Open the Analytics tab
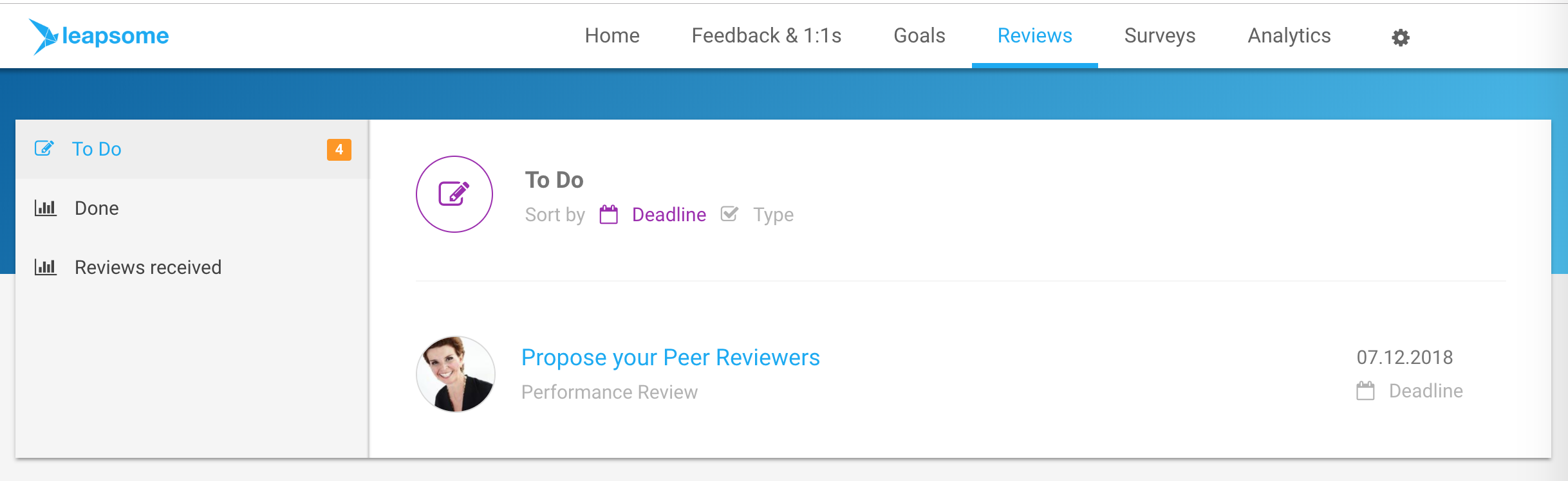Screen dimensions: 1568x481 click(x=1289, y=36)
